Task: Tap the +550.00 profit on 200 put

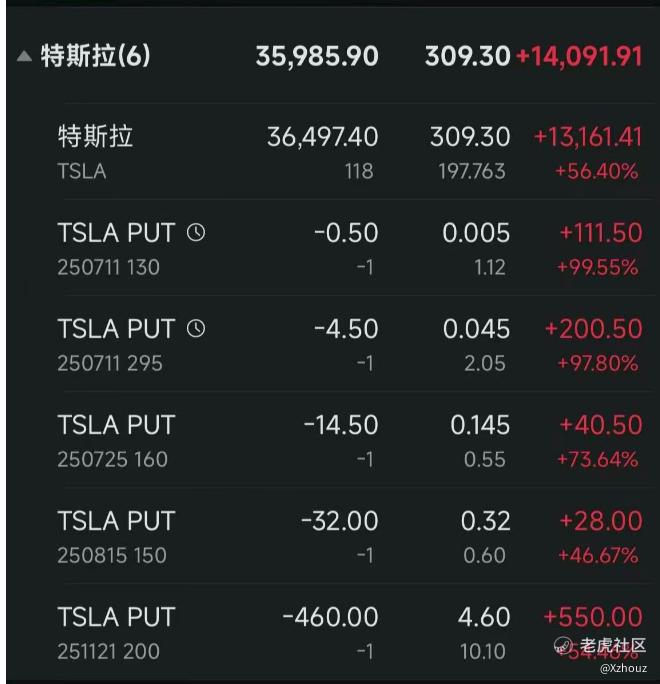Action: [x=593, y=617]
